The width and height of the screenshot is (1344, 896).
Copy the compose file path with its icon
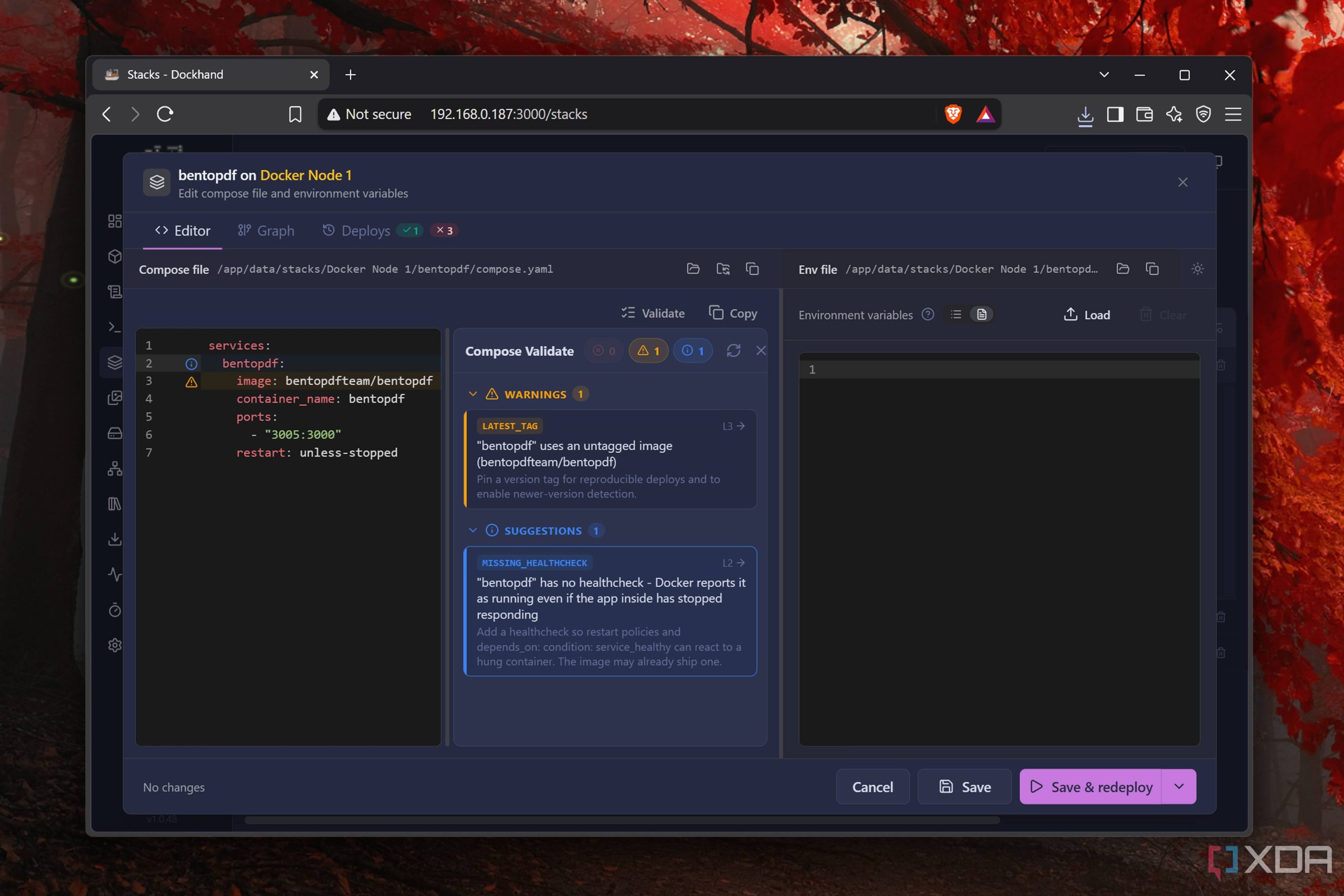click(752, 269)
